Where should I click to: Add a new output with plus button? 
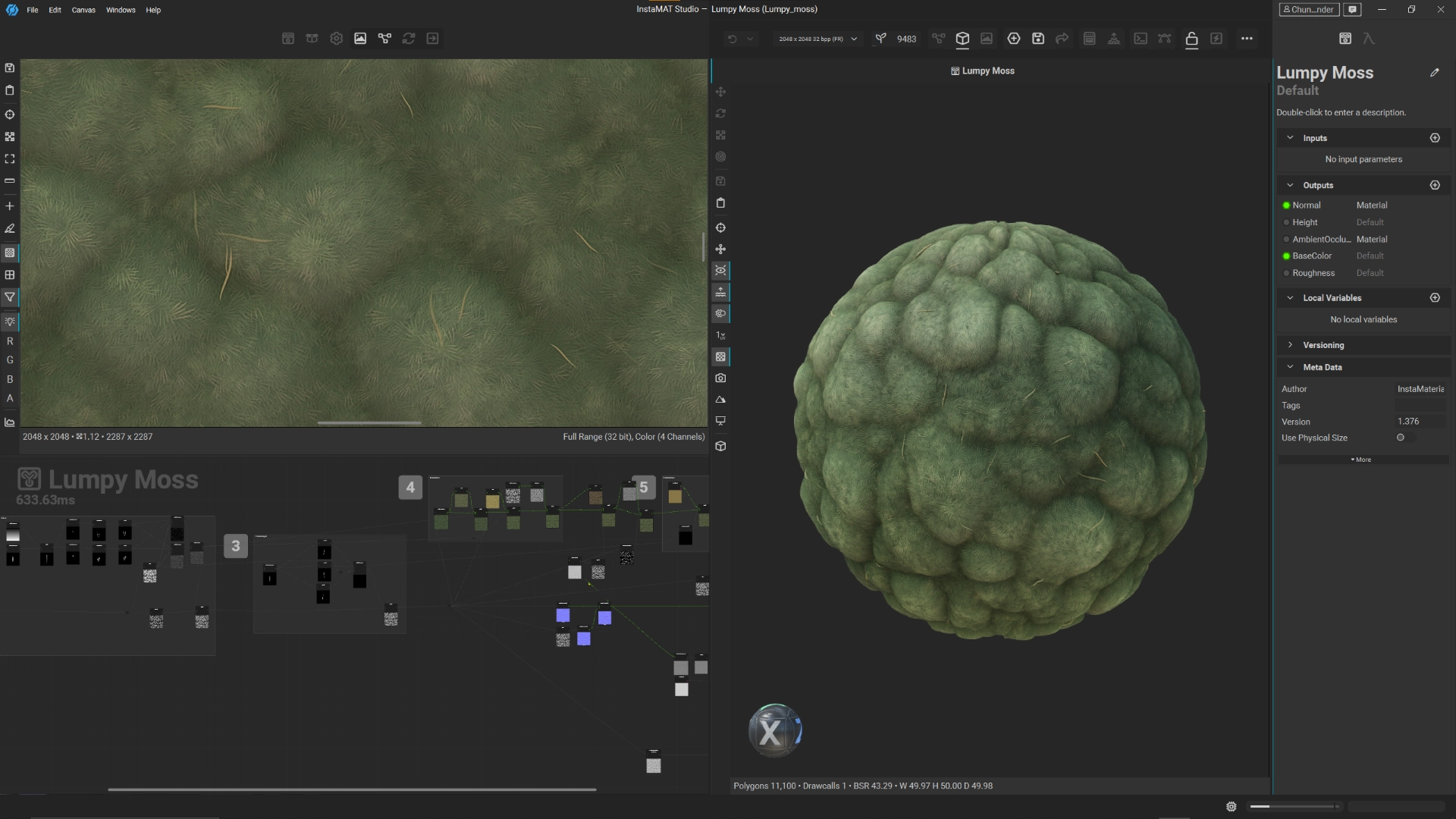tap(1434, 185)
